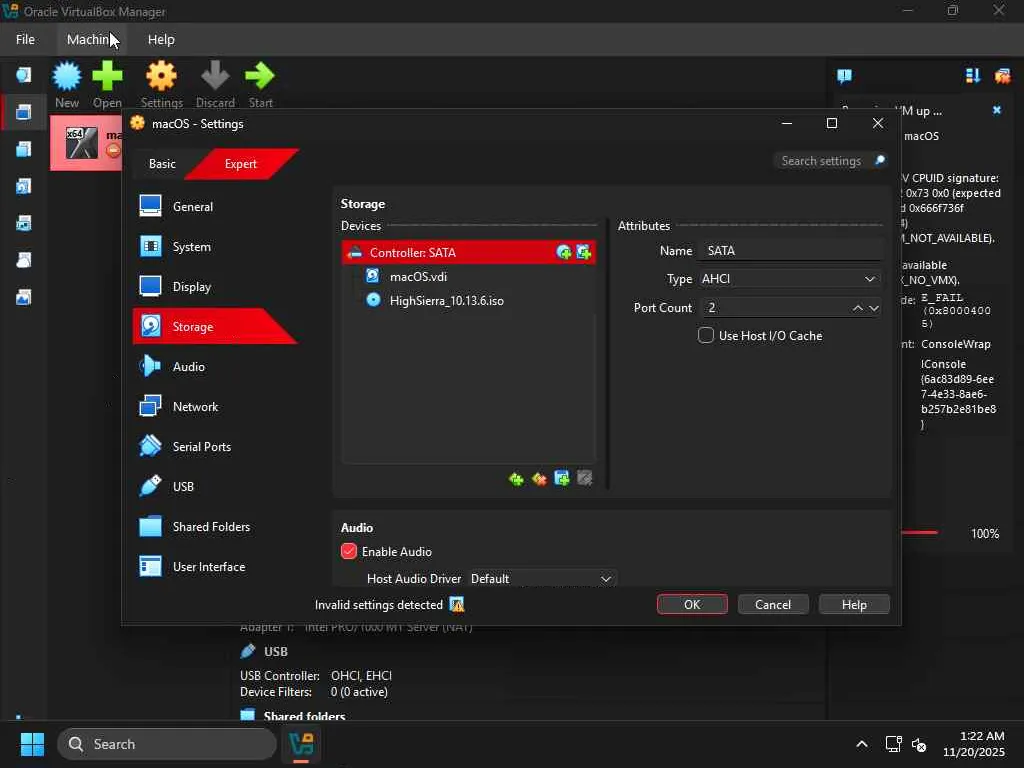Open the Storage settings category

[214, 327]
